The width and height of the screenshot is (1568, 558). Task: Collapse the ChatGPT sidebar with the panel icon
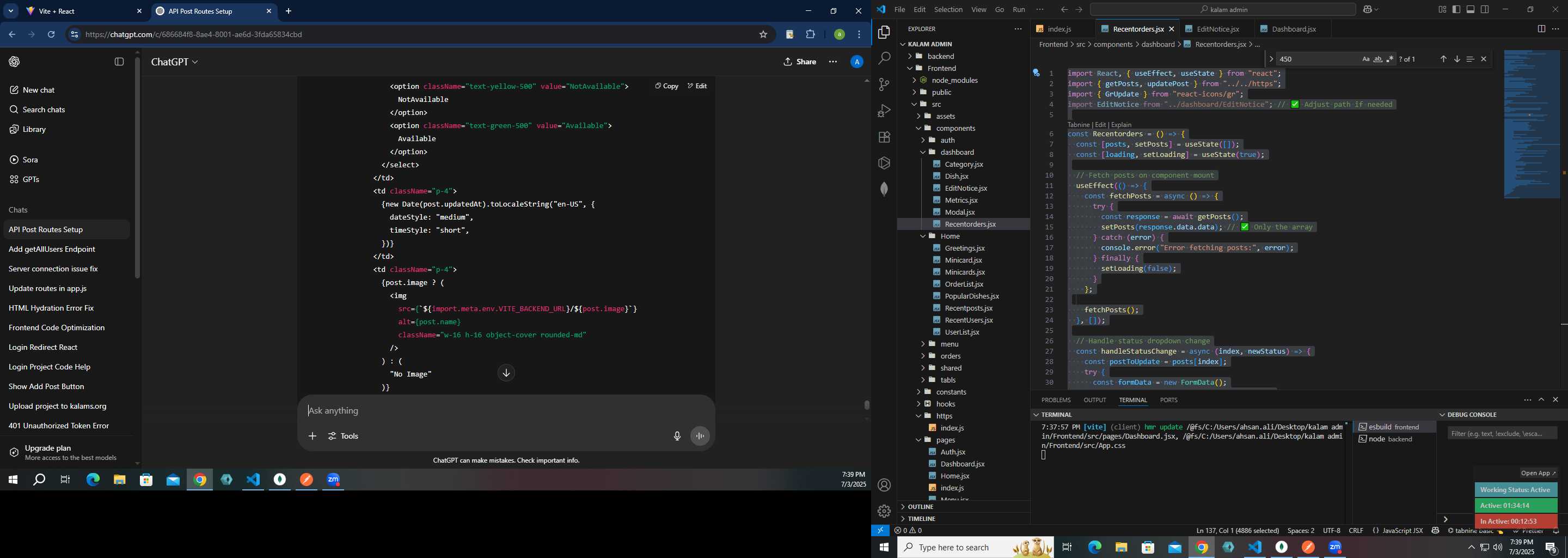(x=119, y=62)
